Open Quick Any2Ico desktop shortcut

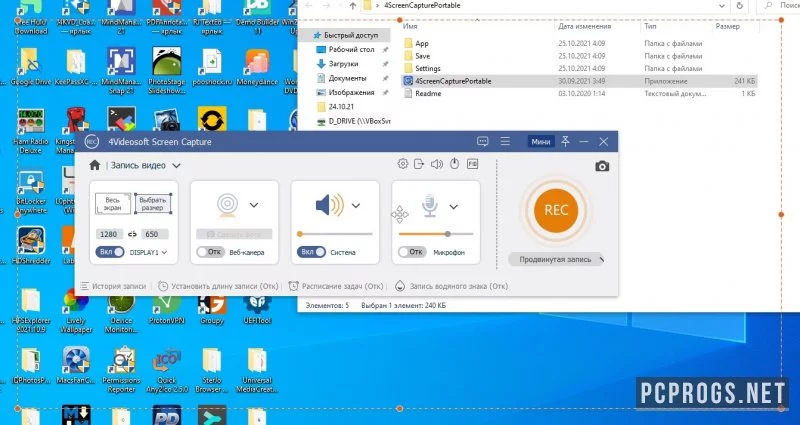coord(167,370)
